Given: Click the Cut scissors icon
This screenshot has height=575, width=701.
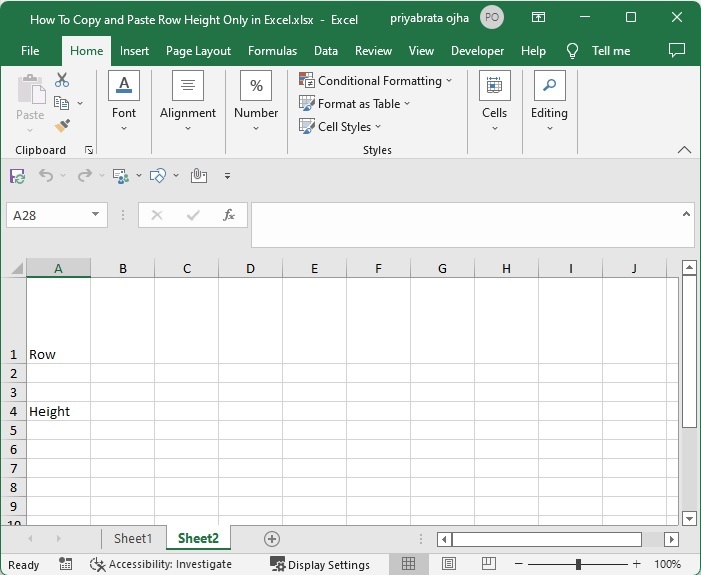Looking at the screenshot, I should point(62,80).
